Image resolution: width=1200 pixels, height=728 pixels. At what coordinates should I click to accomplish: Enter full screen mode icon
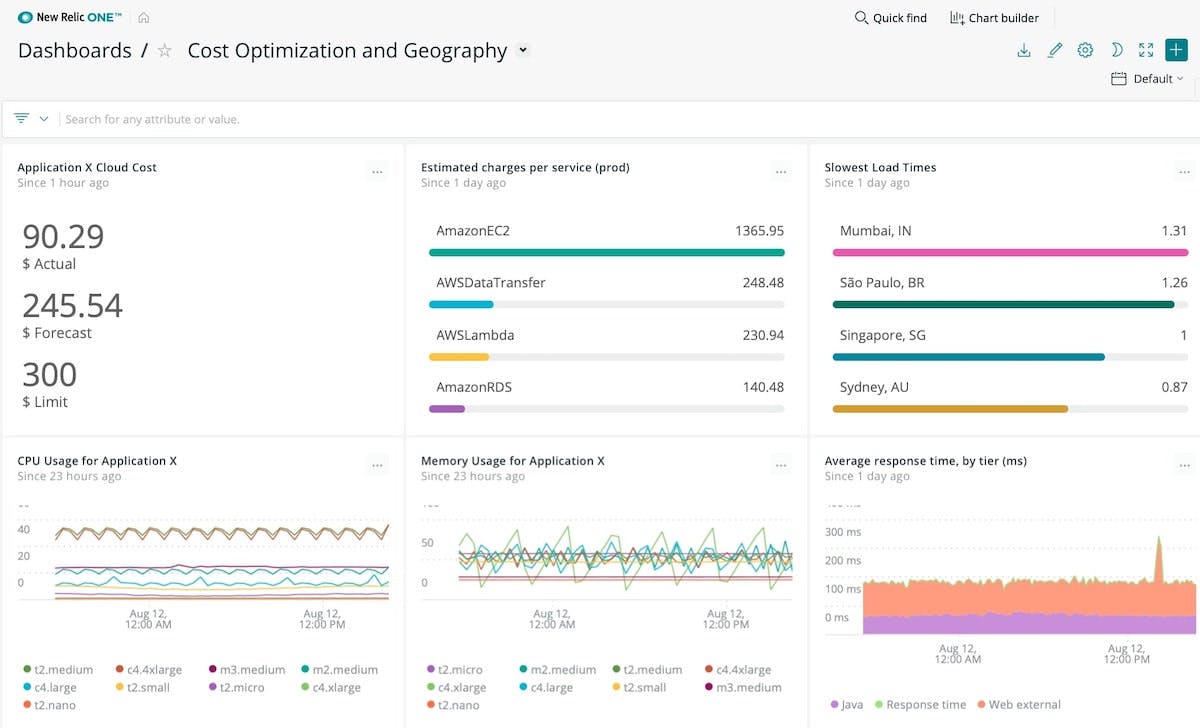pyautogui.click(x=1146, y=50)
